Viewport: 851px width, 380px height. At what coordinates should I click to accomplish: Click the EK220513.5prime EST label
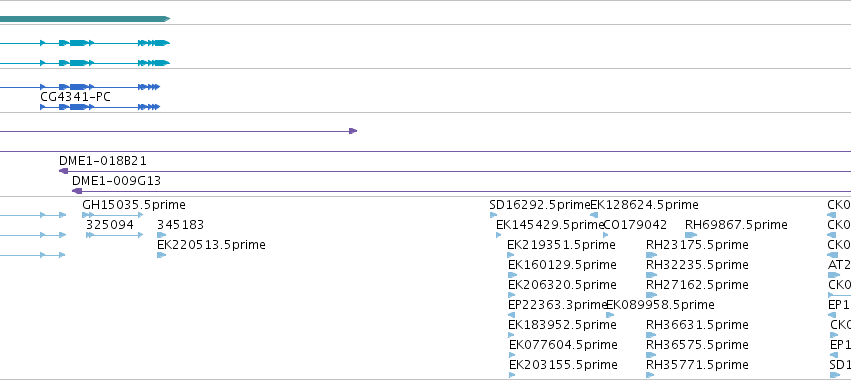click(x=211, y=245)
